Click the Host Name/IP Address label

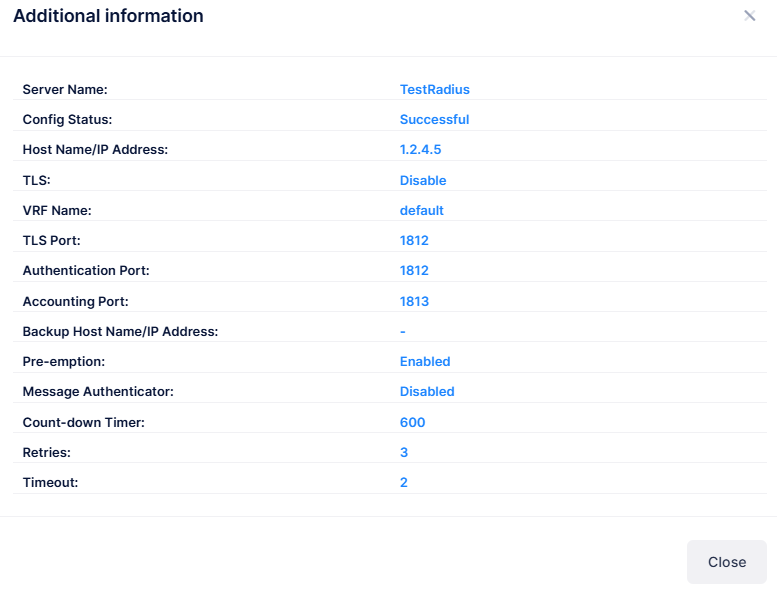pos(95,150)
